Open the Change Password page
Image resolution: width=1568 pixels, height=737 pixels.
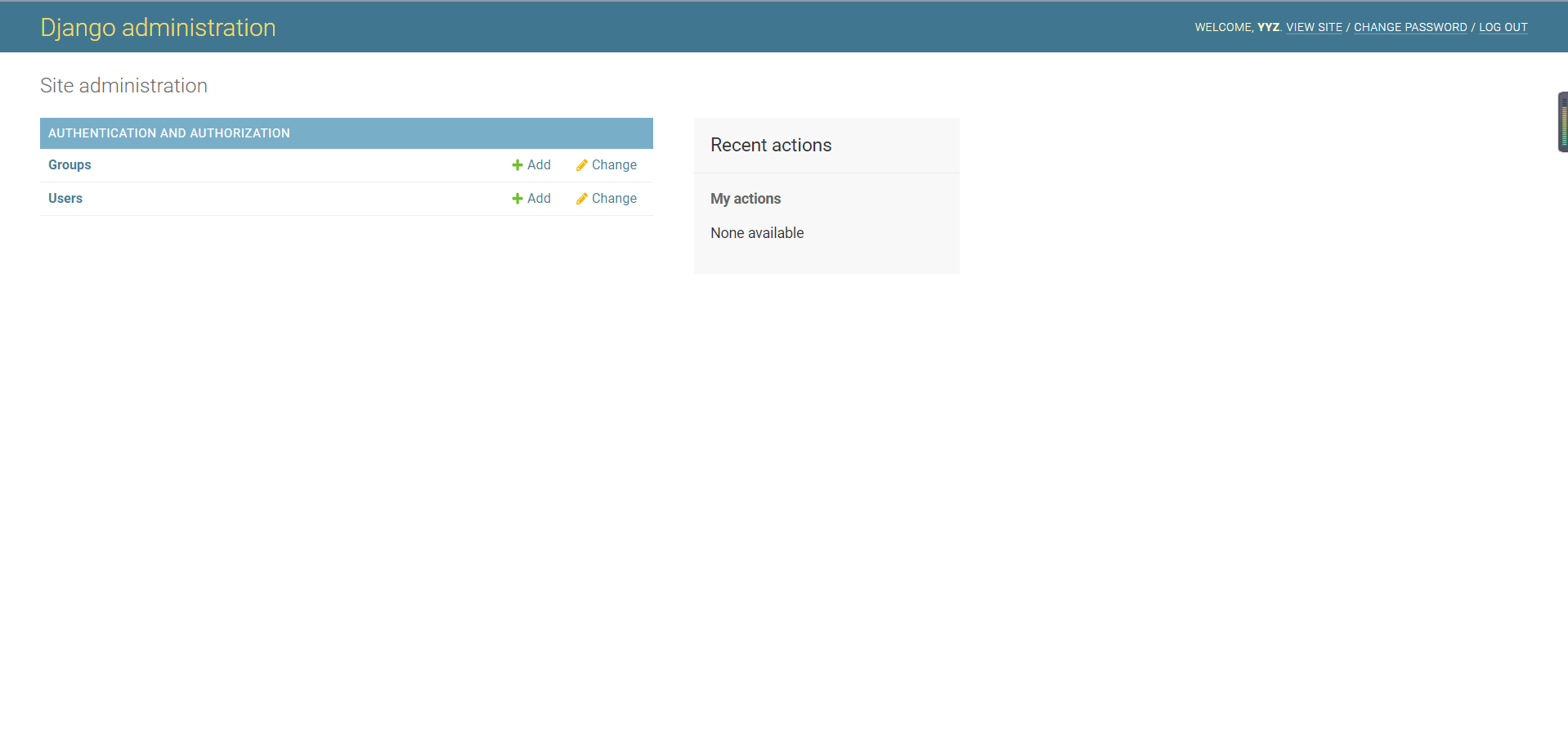click(x=1410, y=27)
